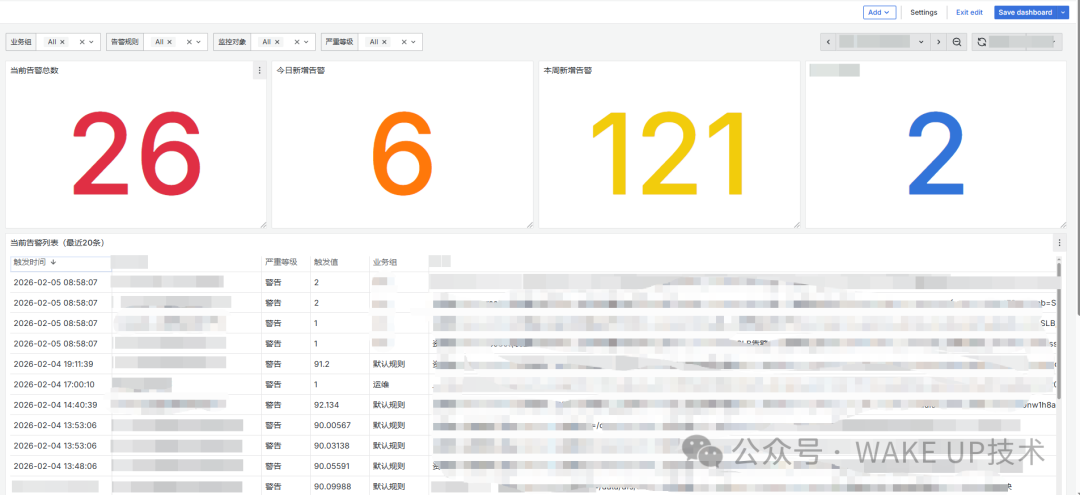Remove the All chip in 监控对象 filter

[278, 42]
